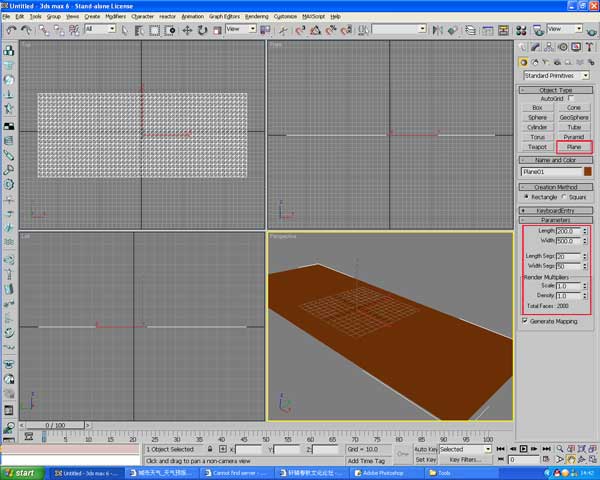Open the Modifiers menu

[x=115, y=17]
